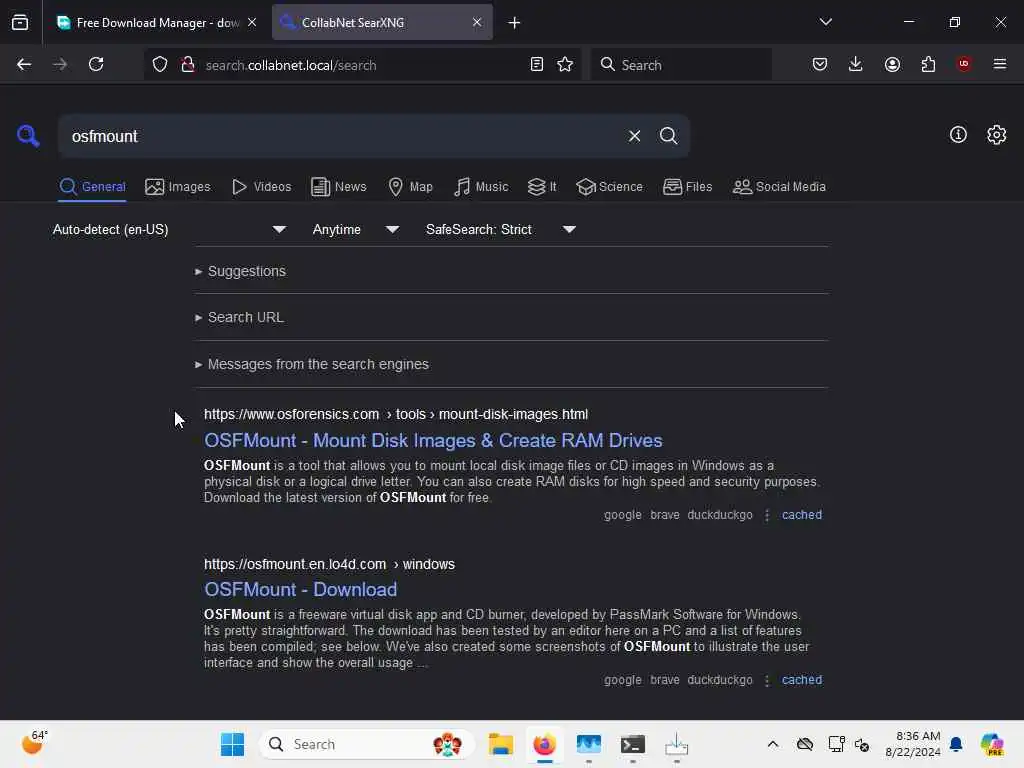
Task: Switch to Videos category
Action: pos(261,187)
